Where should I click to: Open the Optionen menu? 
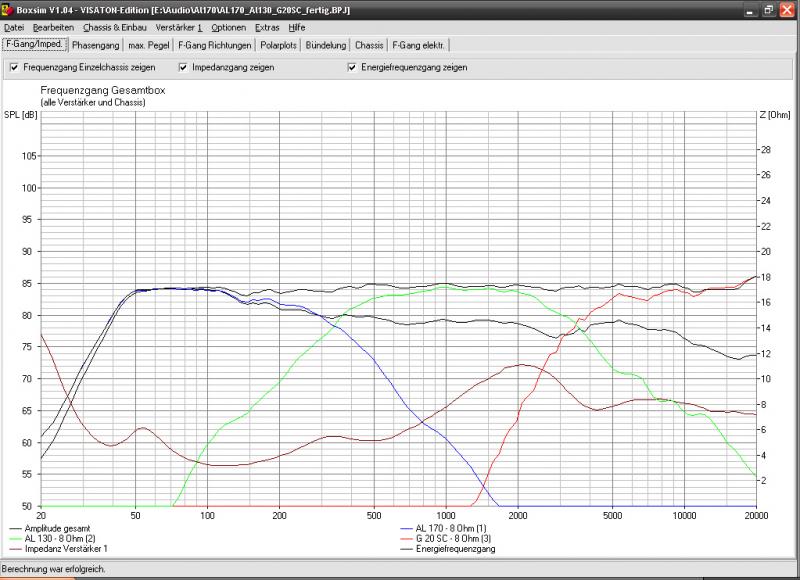[229, 28]
